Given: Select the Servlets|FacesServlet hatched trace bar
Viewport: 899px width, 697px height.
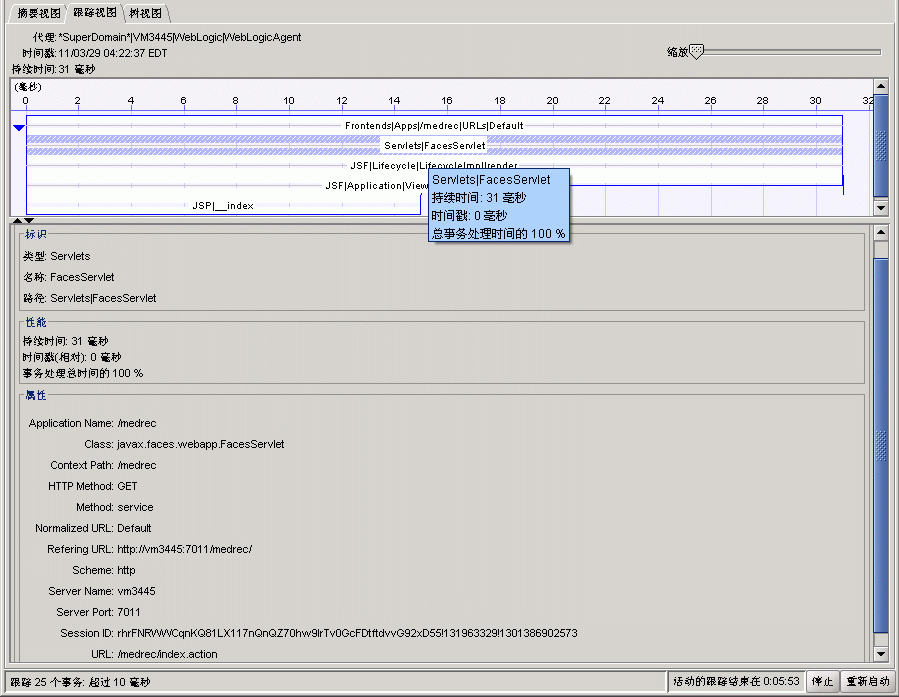Looking at the screenshot, I should point(434,146).
